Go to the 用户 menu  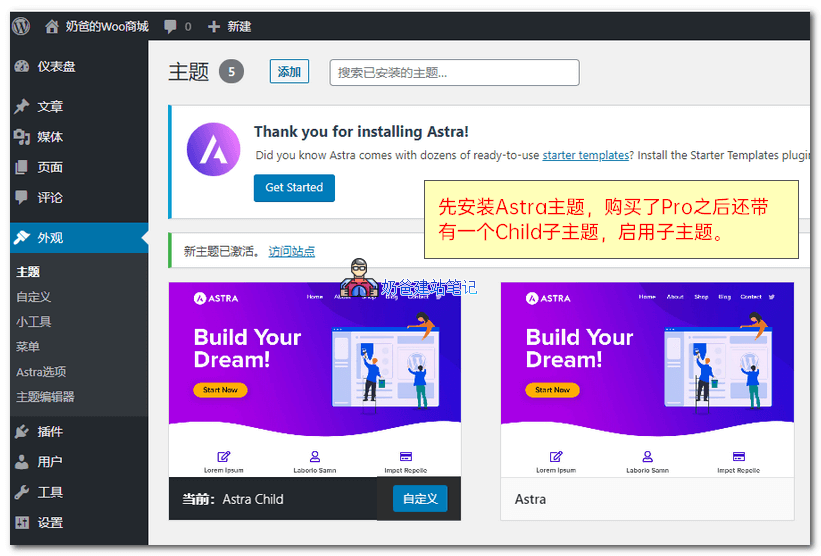[x=79, y=462]
